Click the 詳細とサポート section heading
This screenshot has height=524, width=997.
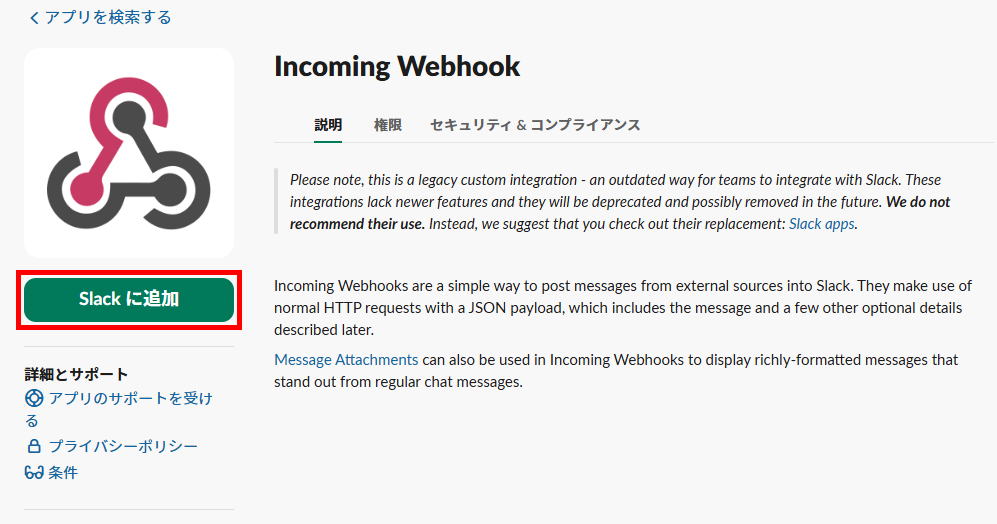pyautogui.click(x=76, y=374)
